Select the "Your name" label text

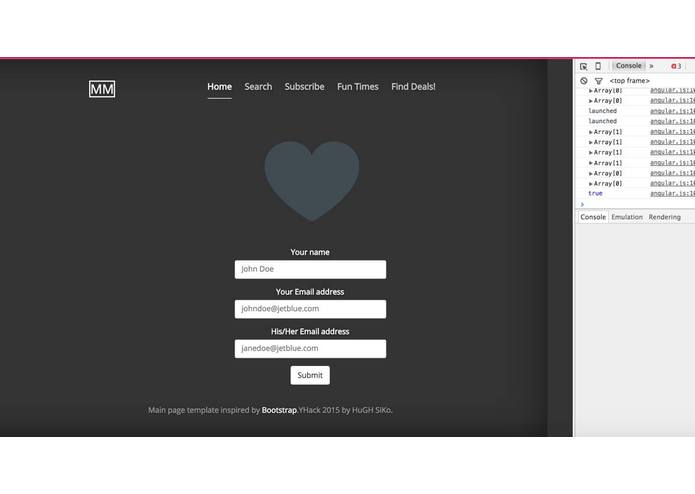310,252
